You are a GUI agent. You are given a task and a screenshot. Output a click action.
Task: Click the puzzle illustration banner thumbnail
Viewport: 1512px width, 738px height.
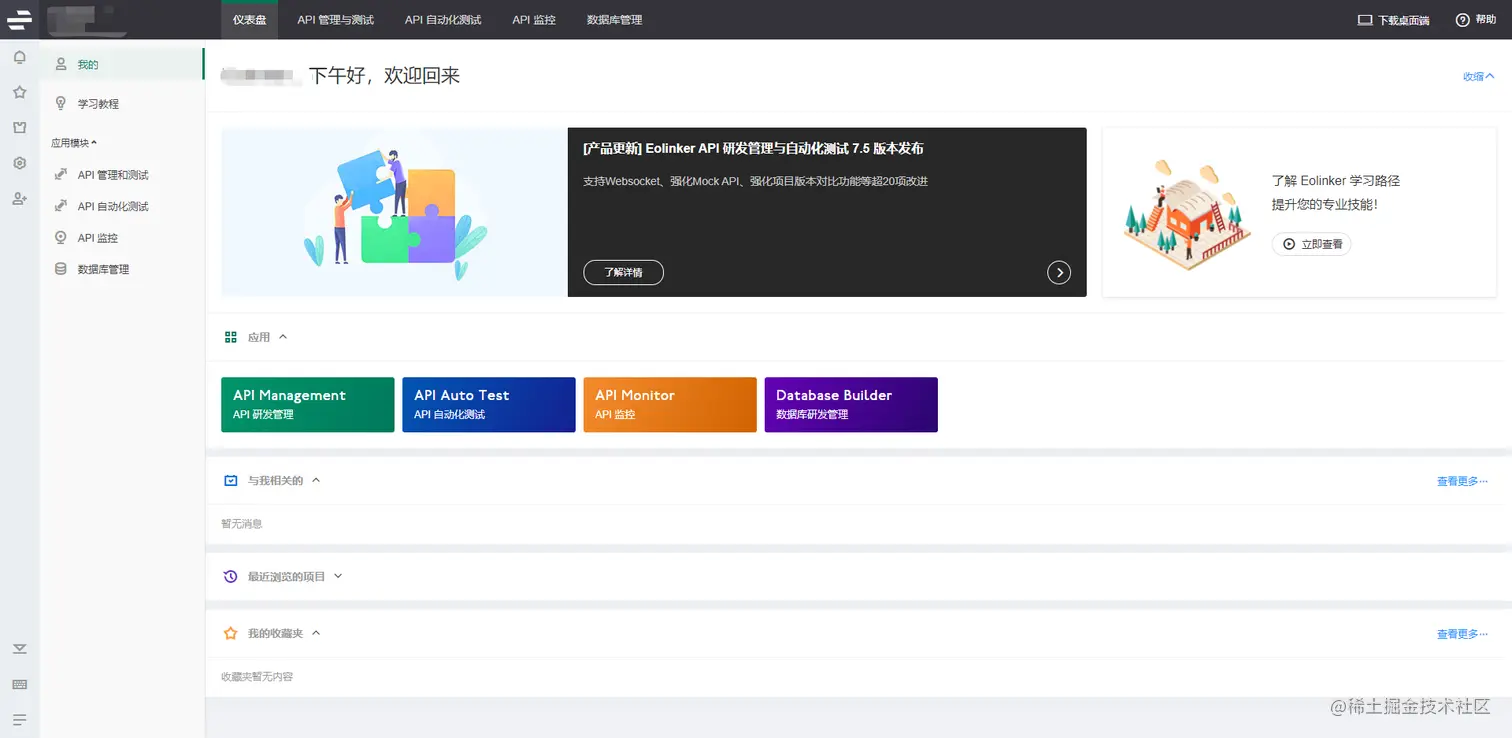tap(394, 212)
